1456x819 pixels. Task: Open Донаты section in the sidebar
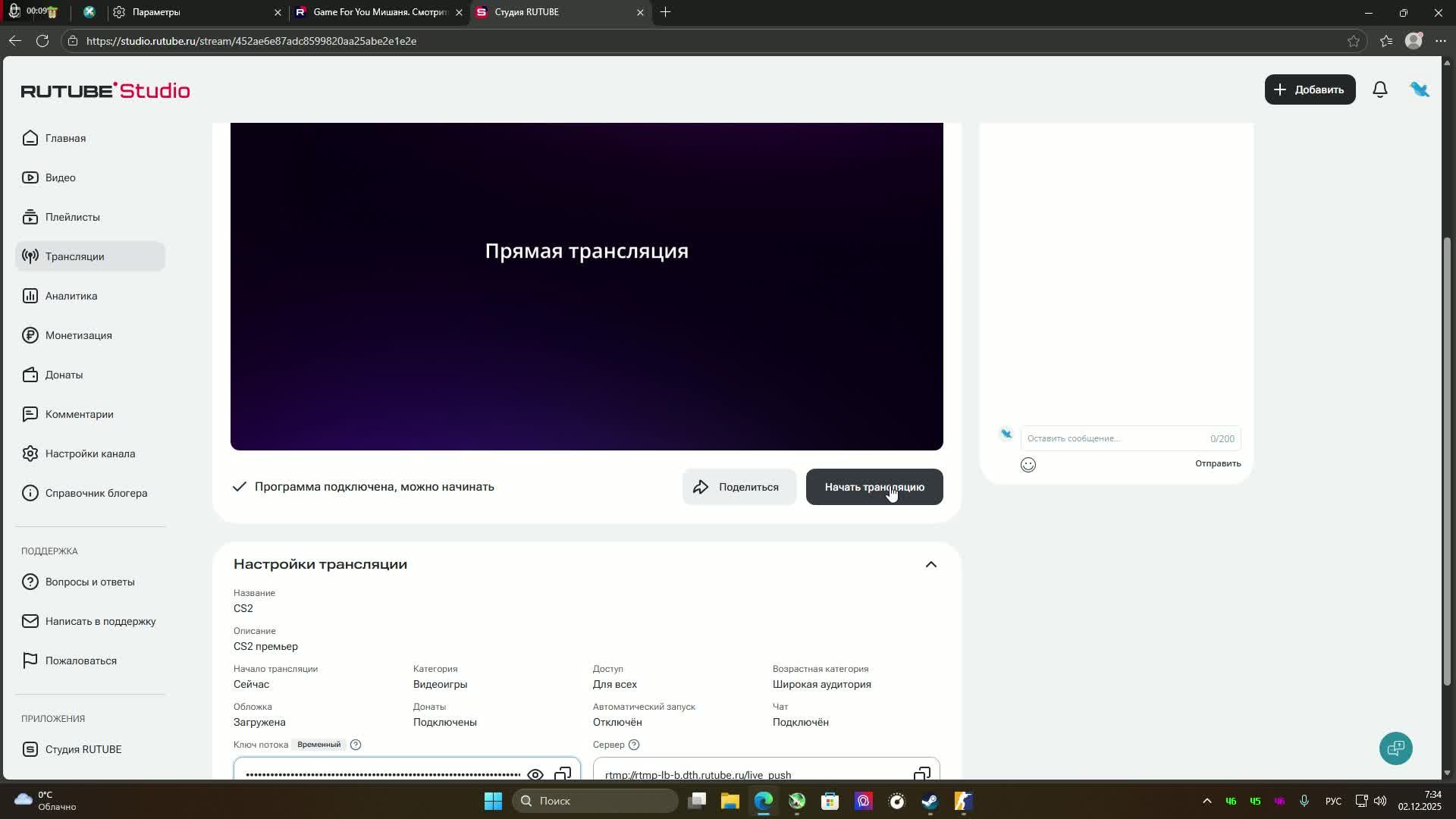point(64,375)
